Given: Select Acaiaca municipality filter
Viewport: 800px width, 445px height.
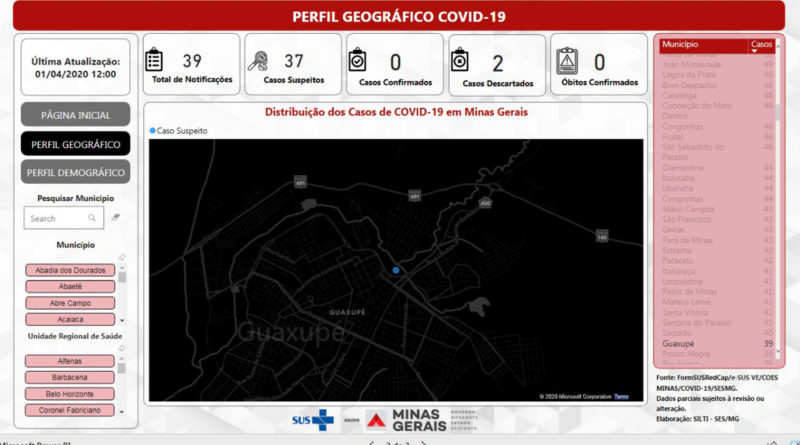Looking at the screenshot, I should 70,319.
